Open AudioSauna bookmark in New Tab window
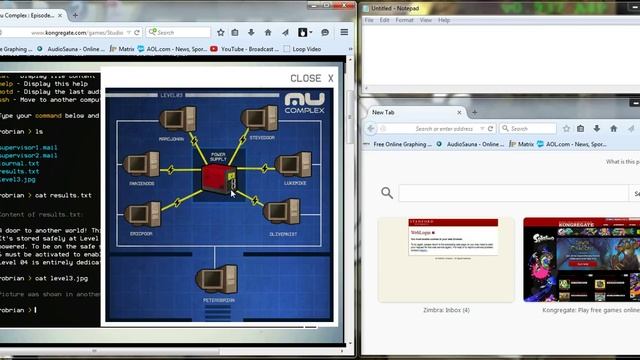The image size is (640, 360). click(x=470, y=144)
